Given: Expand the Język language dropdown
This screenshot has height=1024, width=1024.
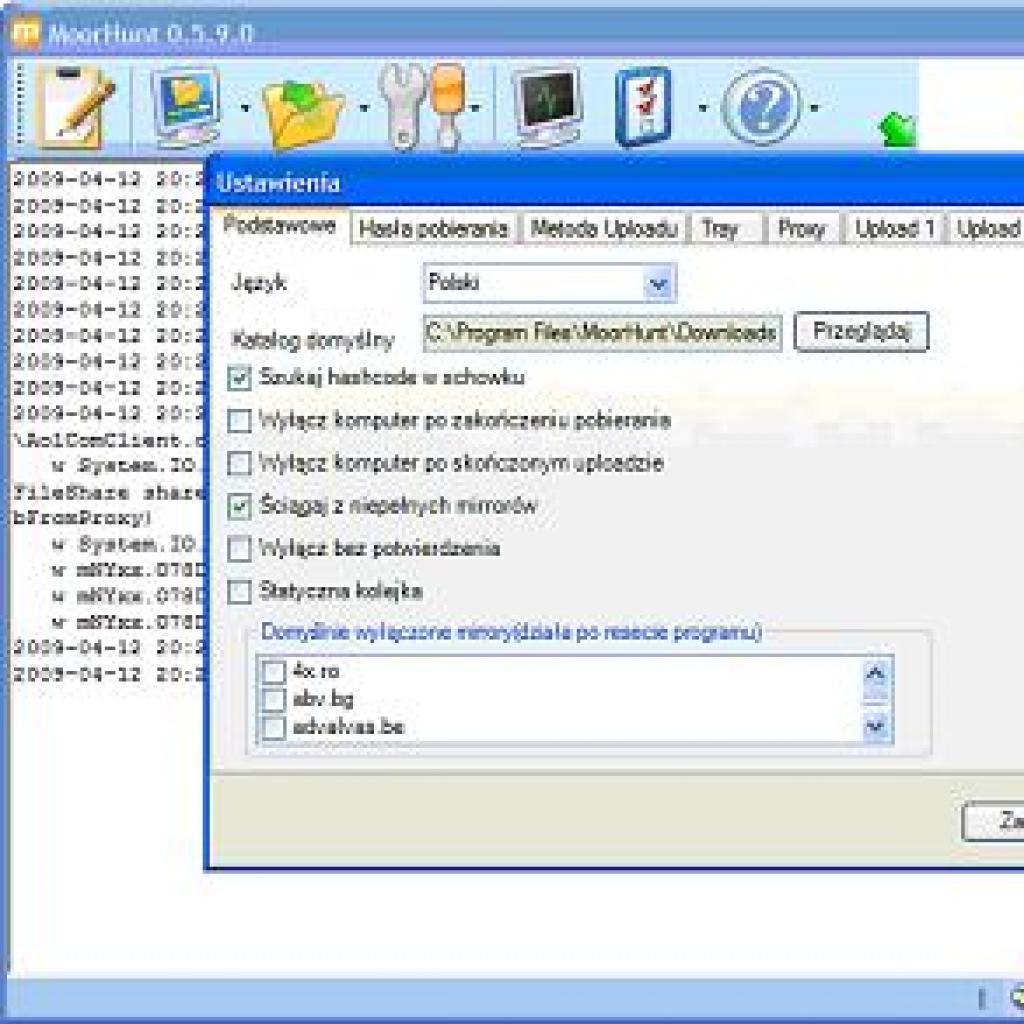Looking at the screenshot, I should [x=659, y=283].
